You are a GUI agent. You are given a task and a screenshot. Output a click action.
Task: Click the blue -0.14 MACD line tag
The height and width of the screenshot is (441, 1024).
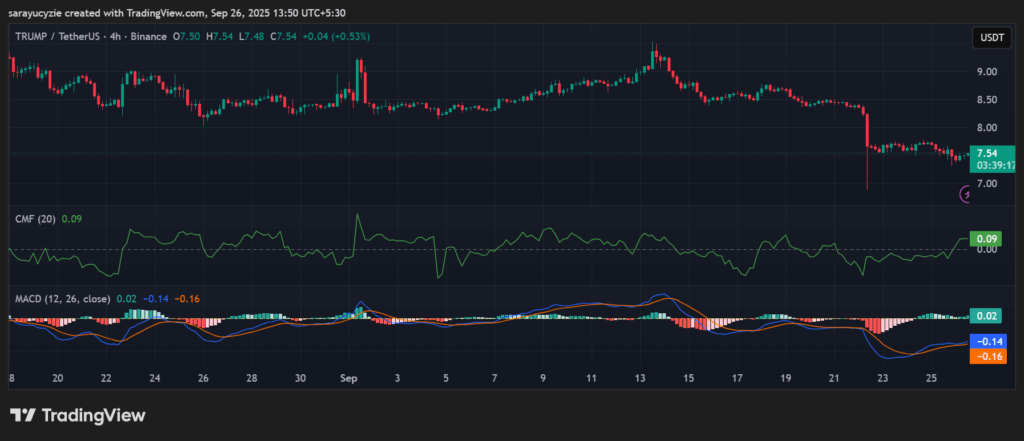pyautogui.click(x=987, y=341)
